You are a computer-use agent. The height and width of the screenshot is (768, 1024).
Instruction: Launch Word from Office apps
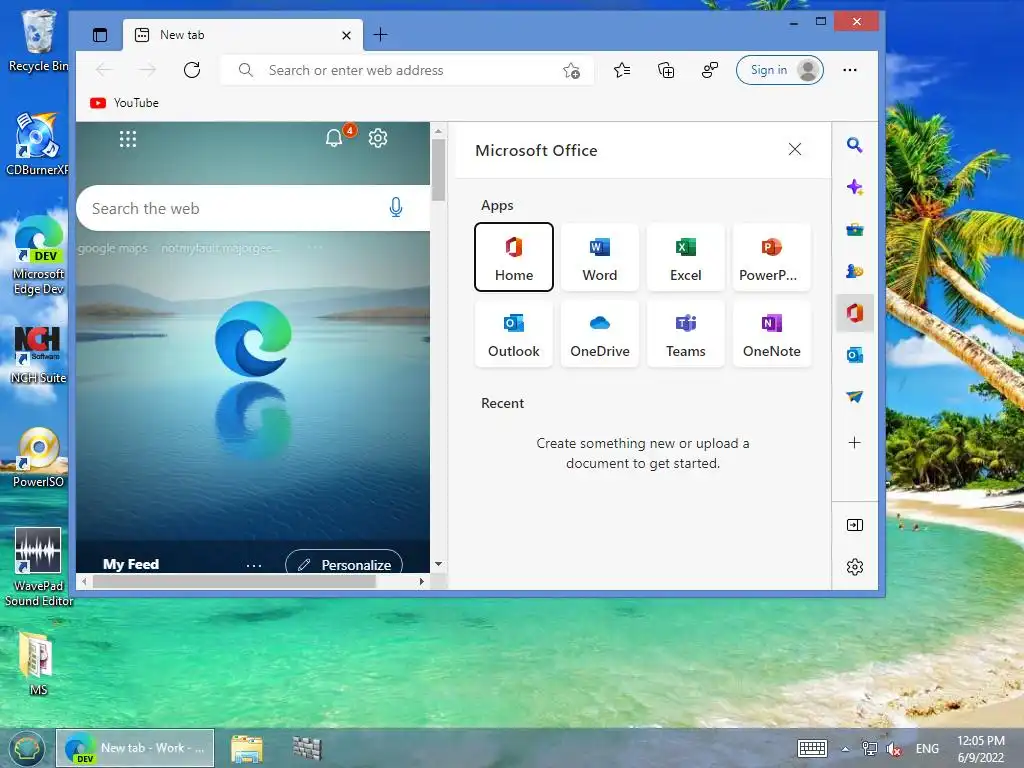(x=600, y=257)
